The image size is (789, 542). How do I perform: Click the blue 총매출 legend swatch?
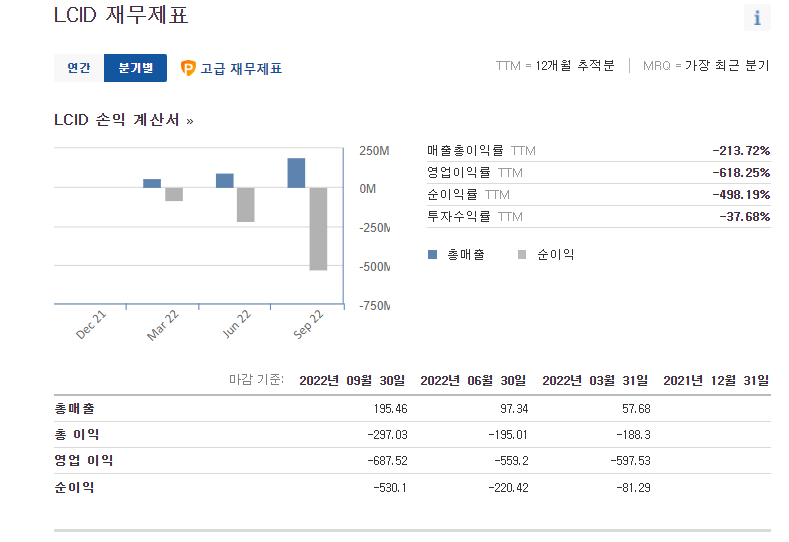click(x=432, y=255)
